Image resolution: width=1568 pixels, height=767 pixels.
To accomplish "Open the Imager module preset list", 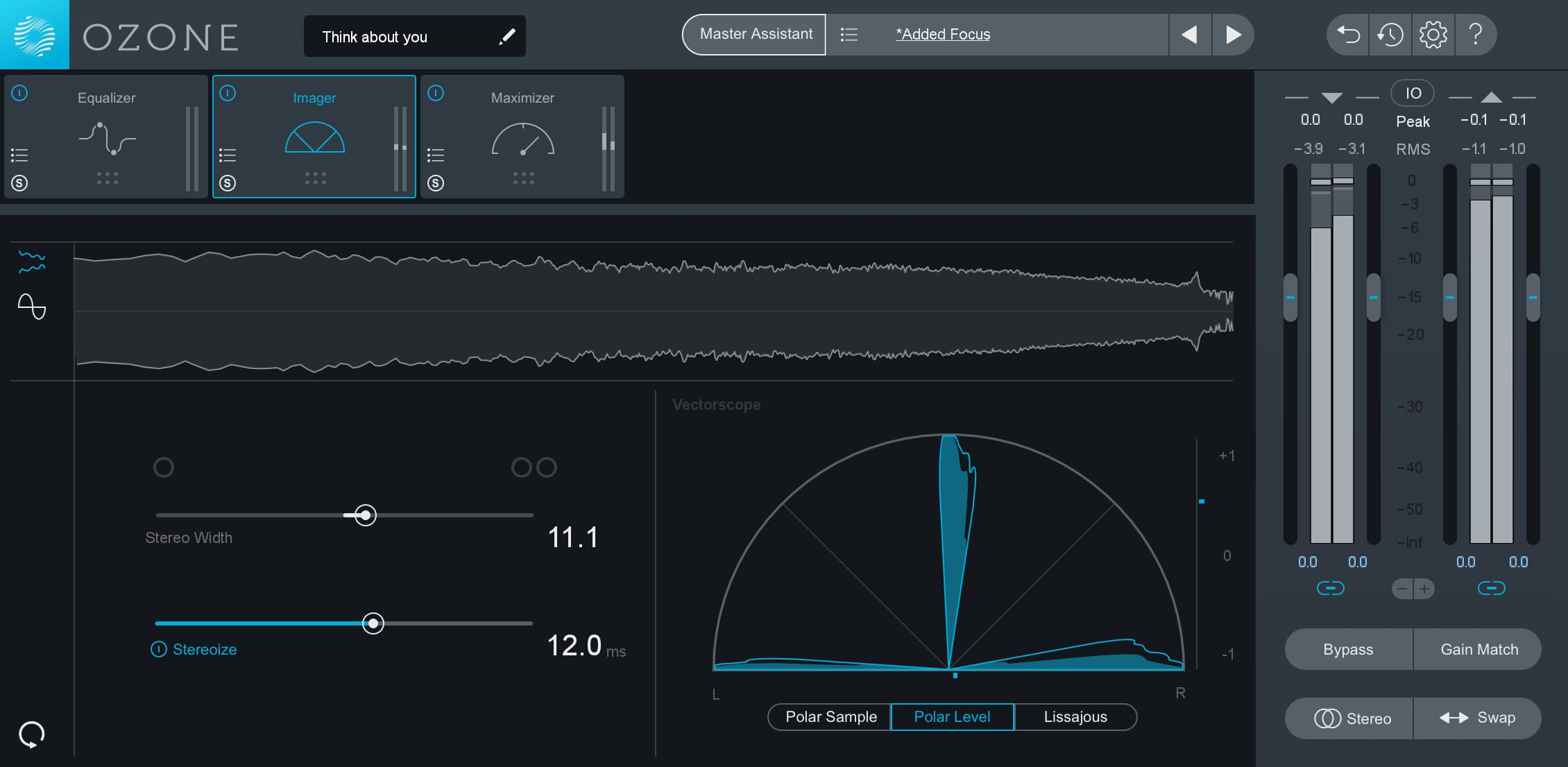I will coord(228,155).
